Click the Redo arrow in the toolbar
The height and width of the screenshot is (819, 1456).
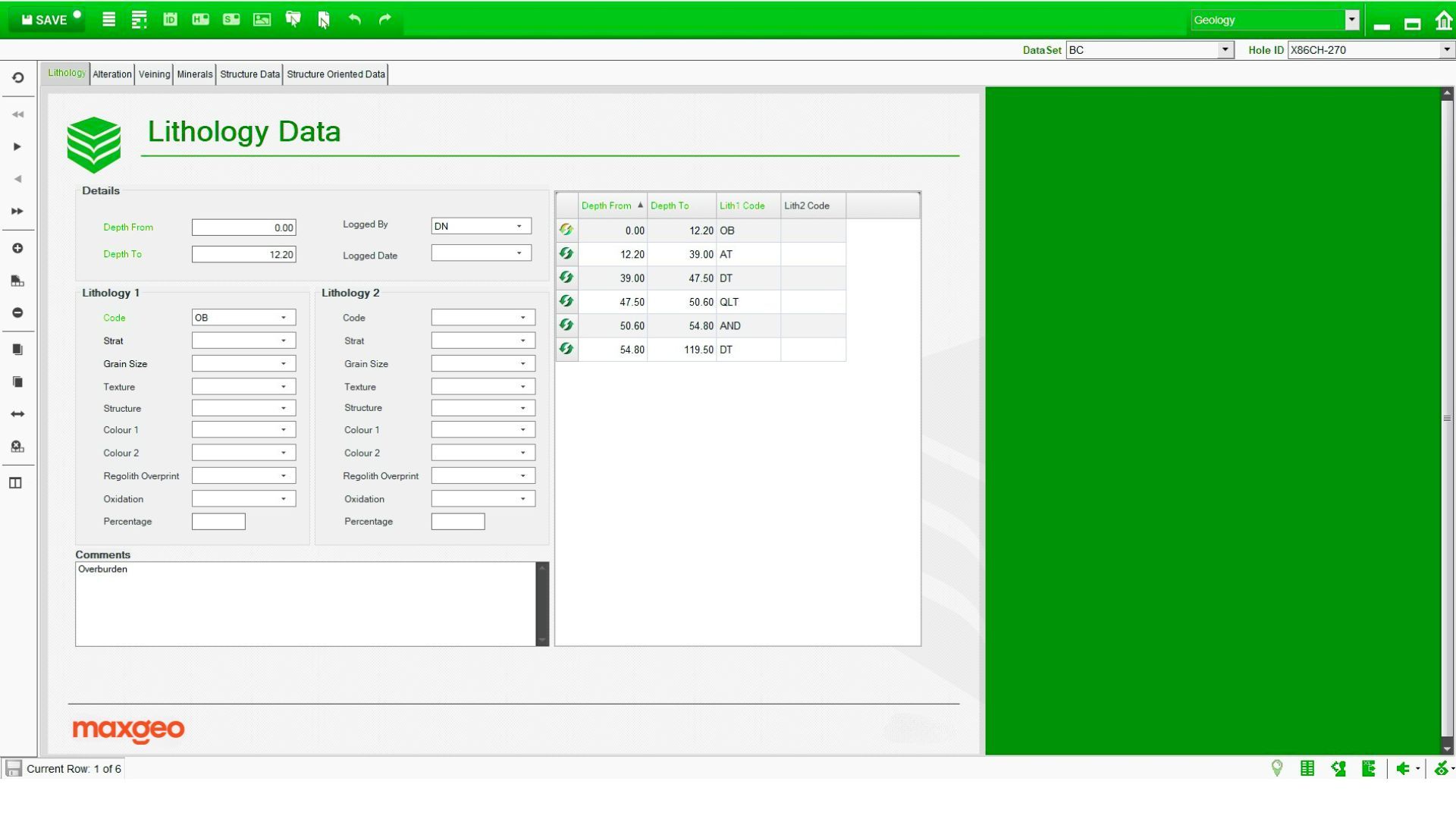pos(384,20)
